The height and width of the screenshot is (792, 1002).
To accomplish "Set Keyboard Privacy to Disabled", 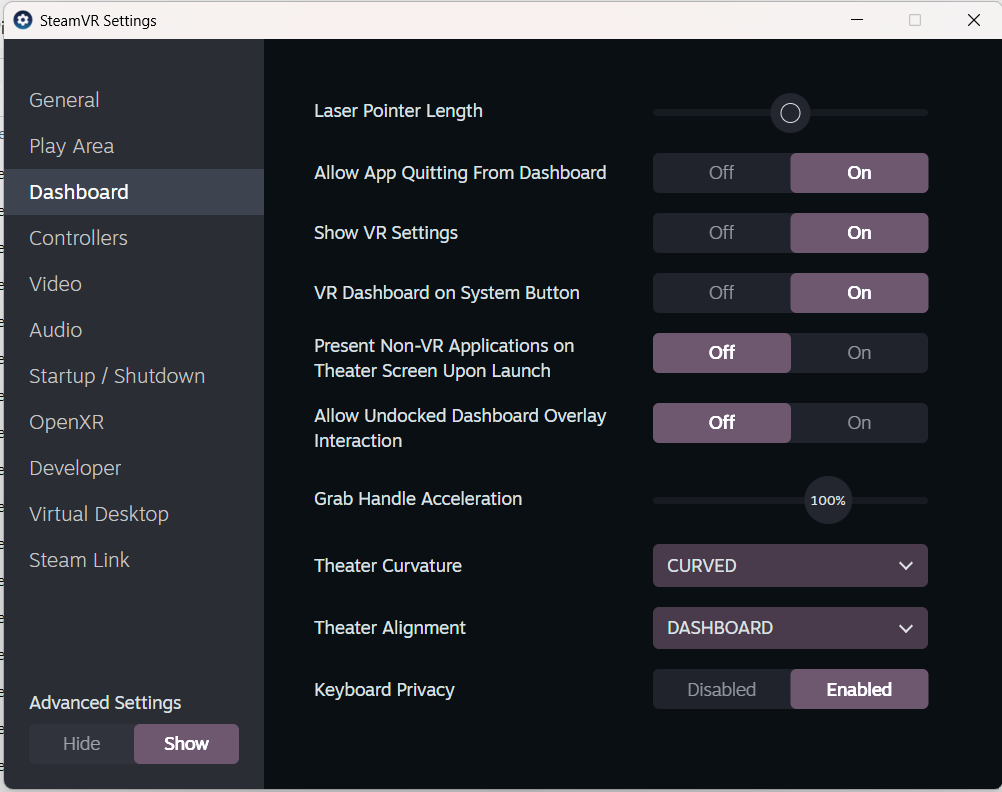I will (721, 689).
